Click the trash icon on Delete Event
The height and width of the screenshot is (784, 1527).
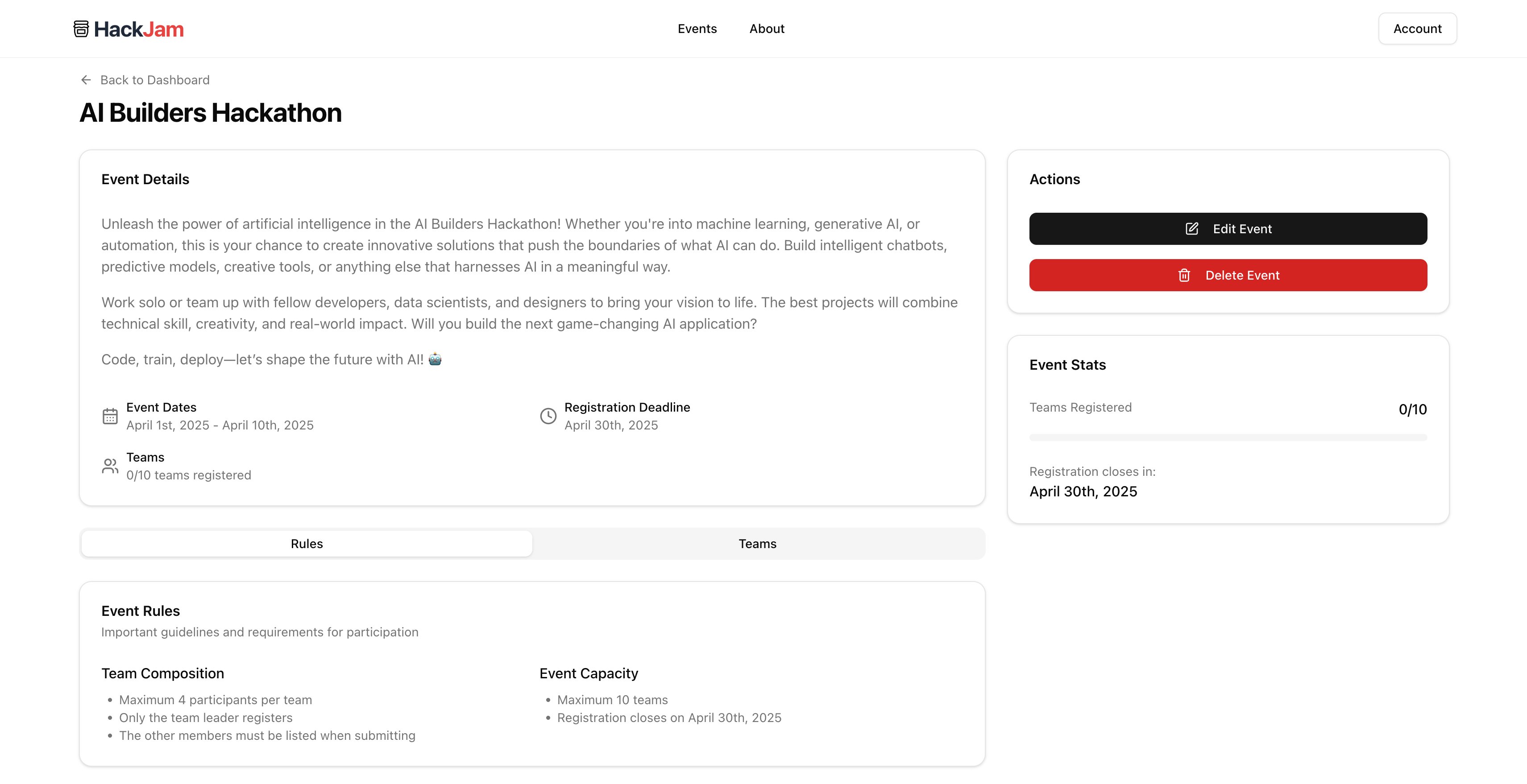[1184, 275]
